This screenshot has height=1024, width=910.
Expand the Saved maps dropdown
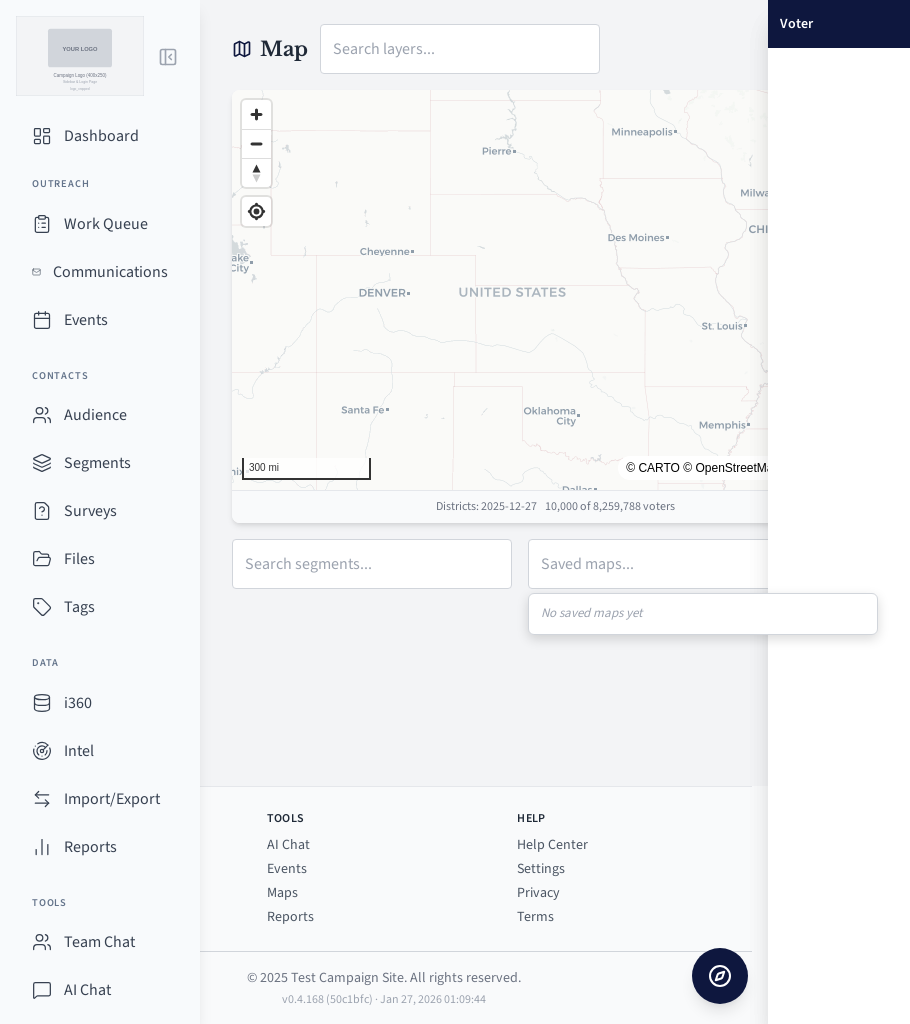(650, 564)
